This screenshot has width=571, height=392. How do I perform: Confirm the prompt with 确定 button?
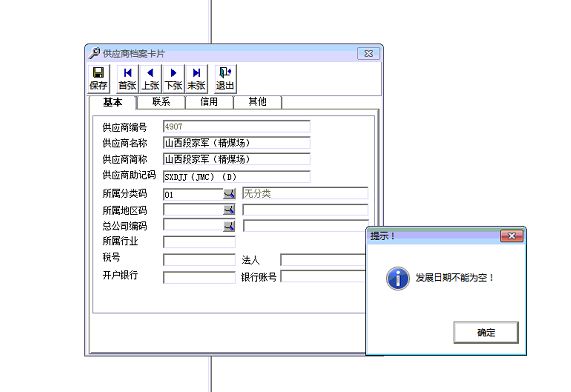tap(486, 332)
